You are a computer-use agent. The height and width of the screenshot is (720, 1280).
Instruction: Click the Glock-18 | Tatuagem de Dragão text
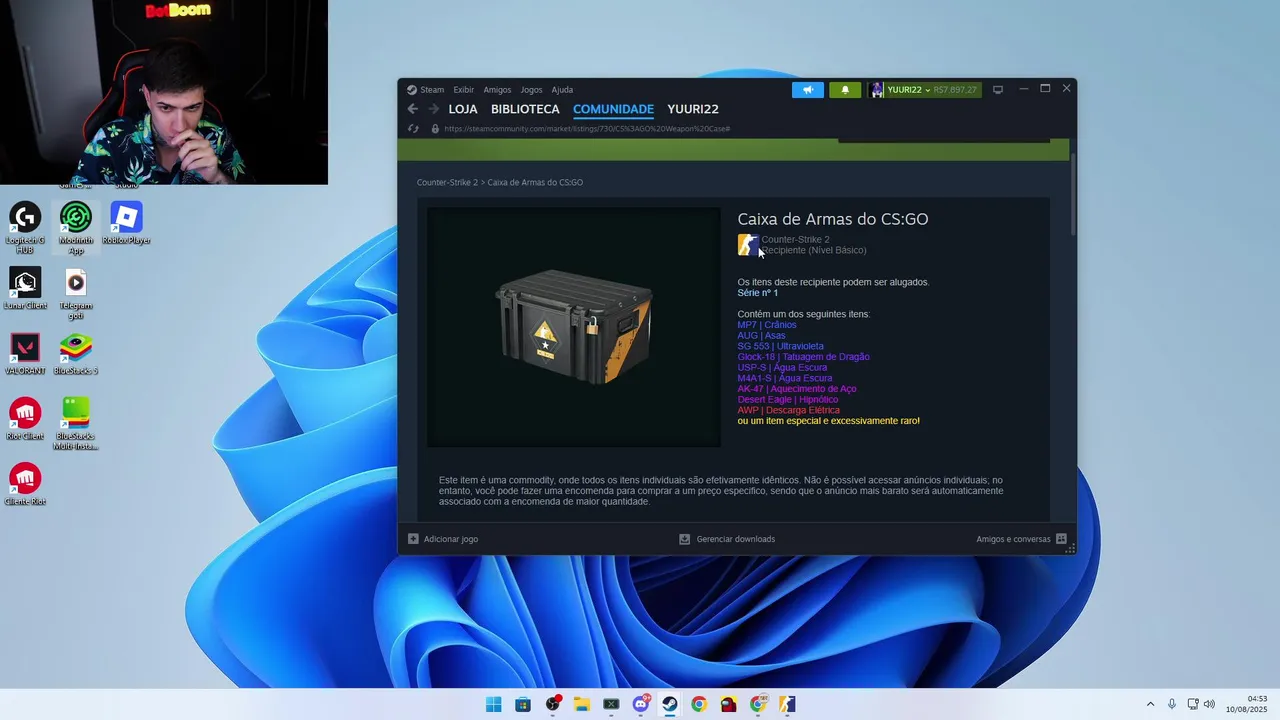pos(803,357)
